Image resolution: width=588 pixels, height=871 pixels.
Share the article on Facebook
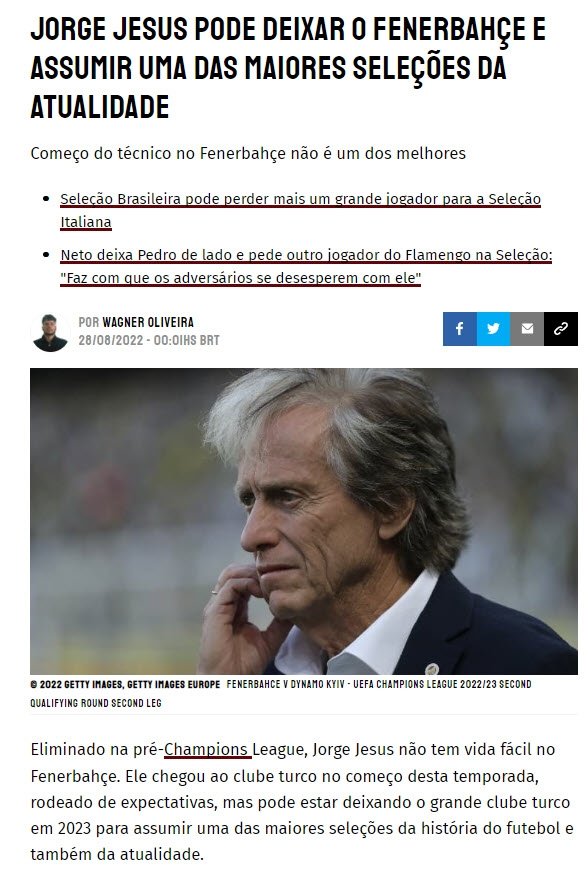coord(460,329)
